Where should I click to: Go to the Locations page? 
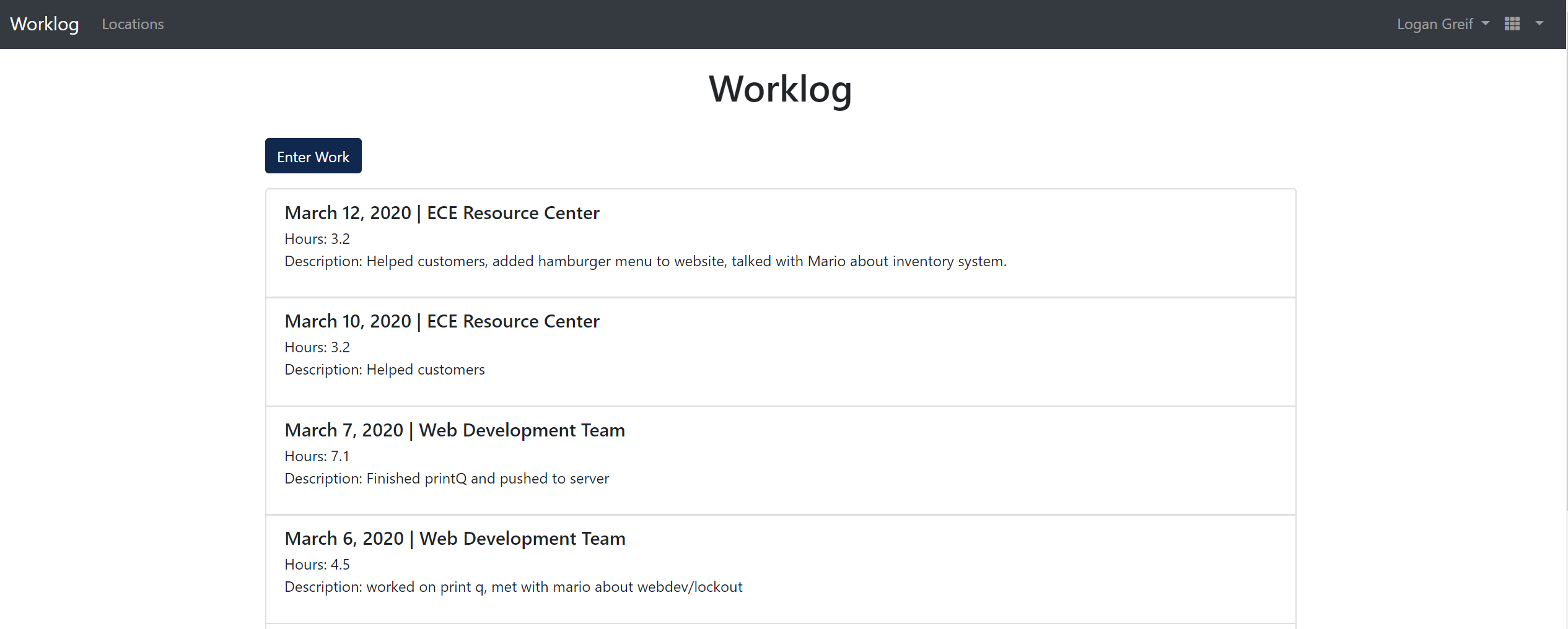tap(133, 24)
